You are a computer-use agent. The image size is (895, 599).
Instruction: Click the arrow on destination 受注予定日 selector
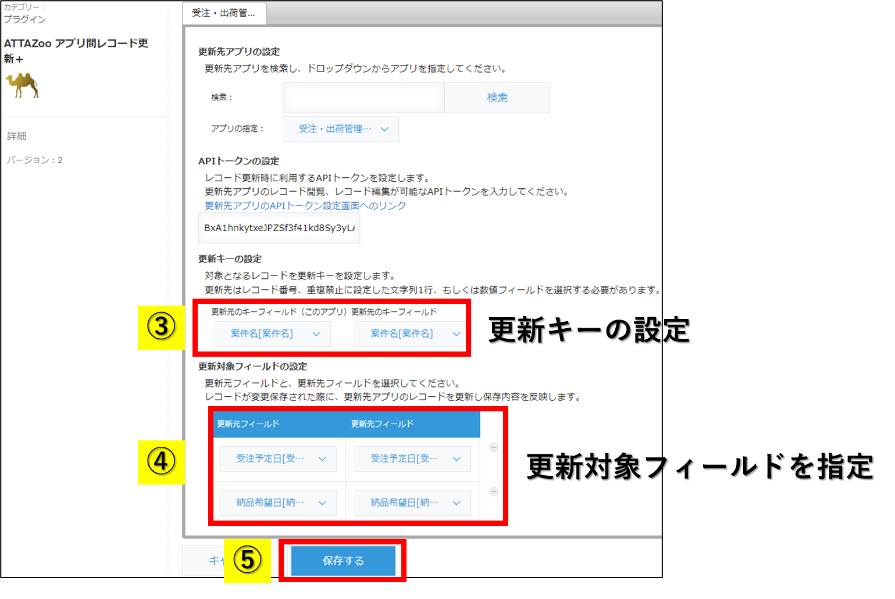(x=457, y=459)
